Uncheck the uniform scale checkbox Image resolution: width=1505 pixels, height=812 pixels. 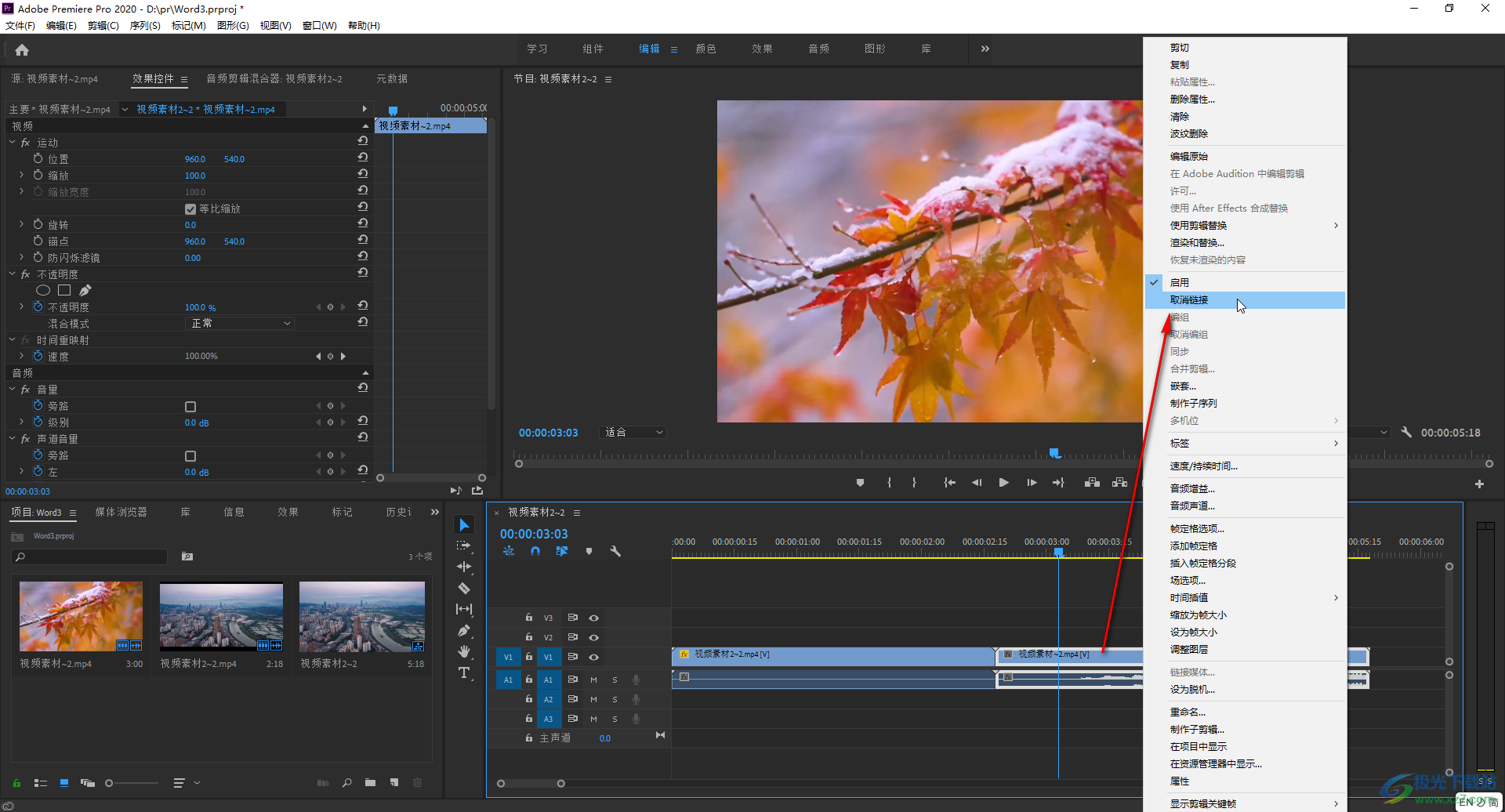(190, 209)
